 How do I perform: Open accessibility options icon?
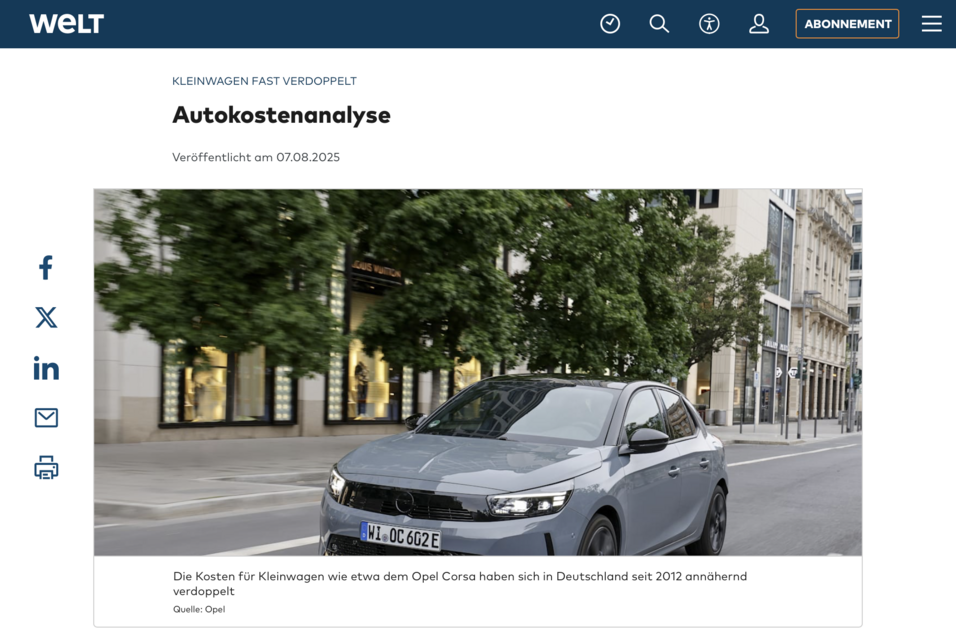pos(709,24)
